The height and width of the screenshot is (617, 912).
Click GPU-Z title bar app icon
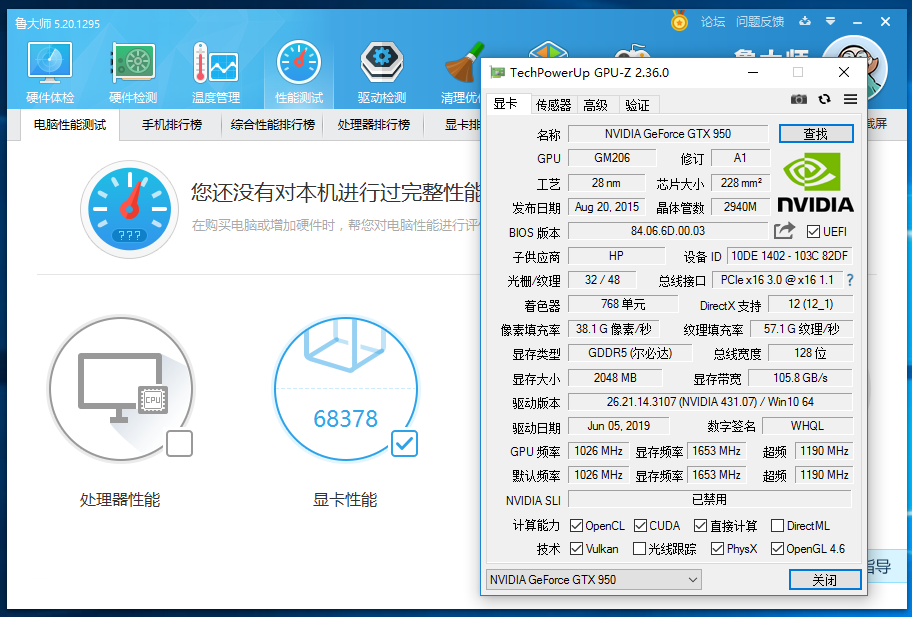[497, 73]
